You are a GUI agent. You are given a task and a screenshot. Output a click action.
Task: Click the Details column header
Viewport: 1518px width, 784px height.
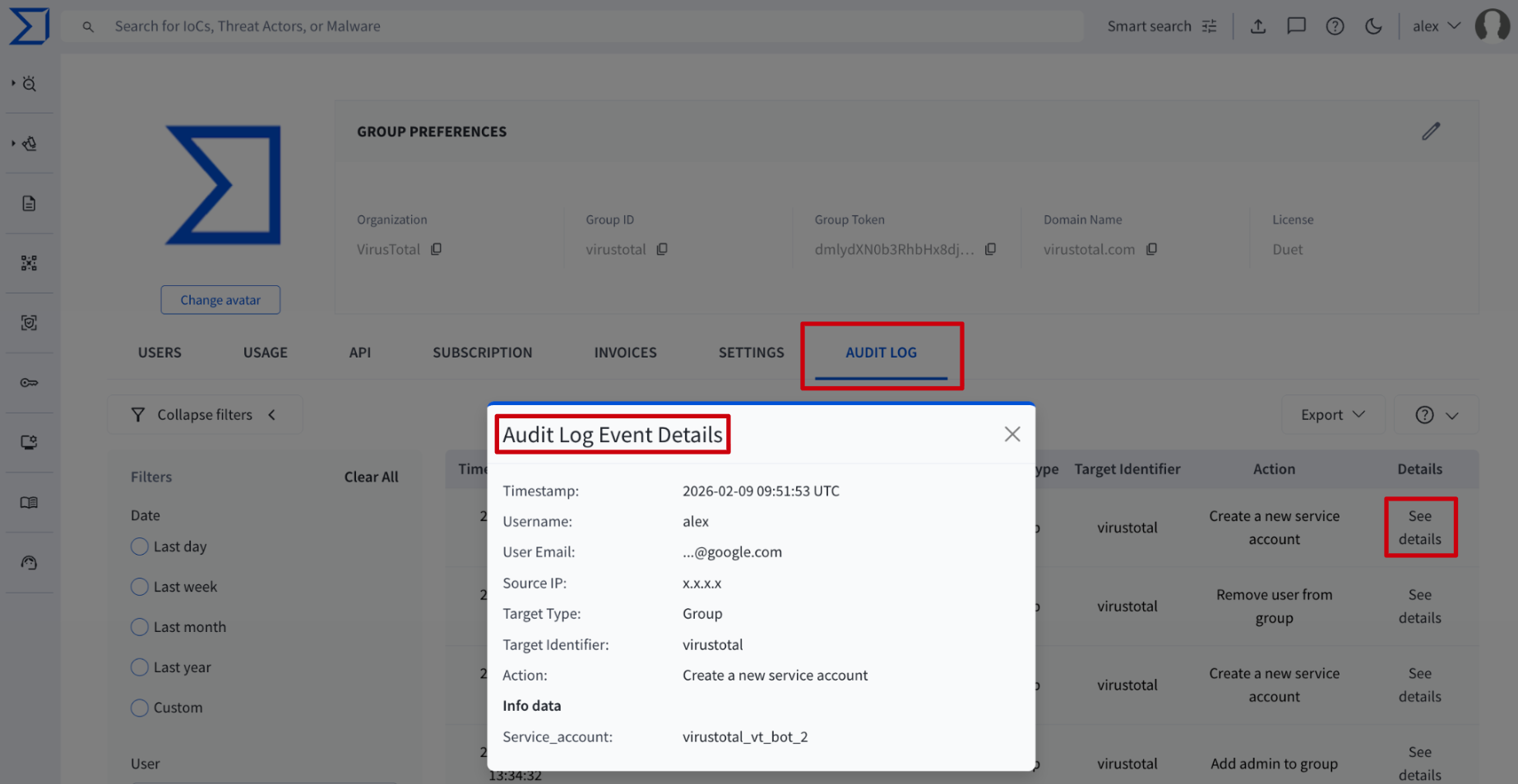pos(1420,469)
